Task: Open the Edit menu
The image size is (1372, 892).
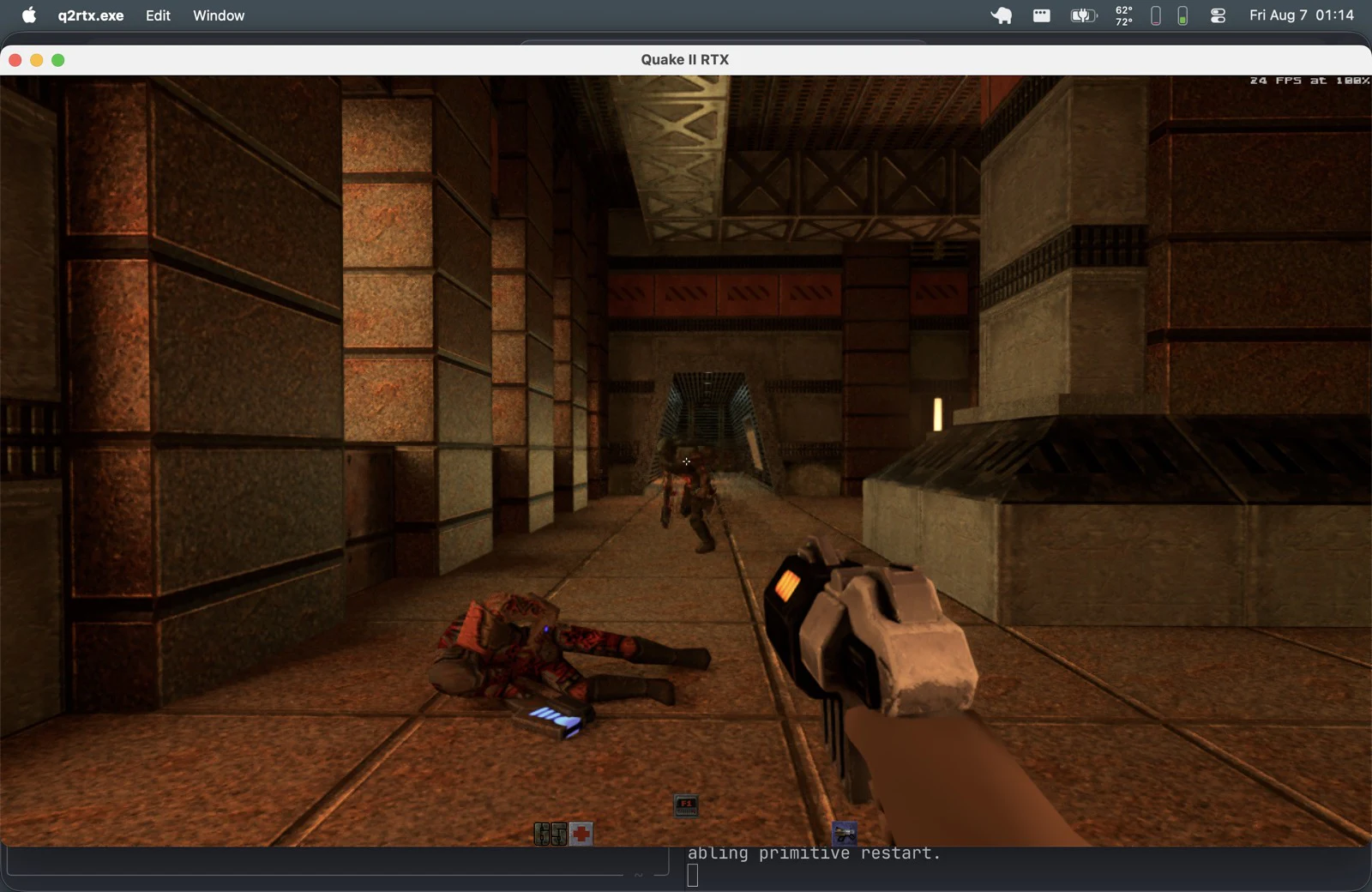Action: tap(158, 15)
